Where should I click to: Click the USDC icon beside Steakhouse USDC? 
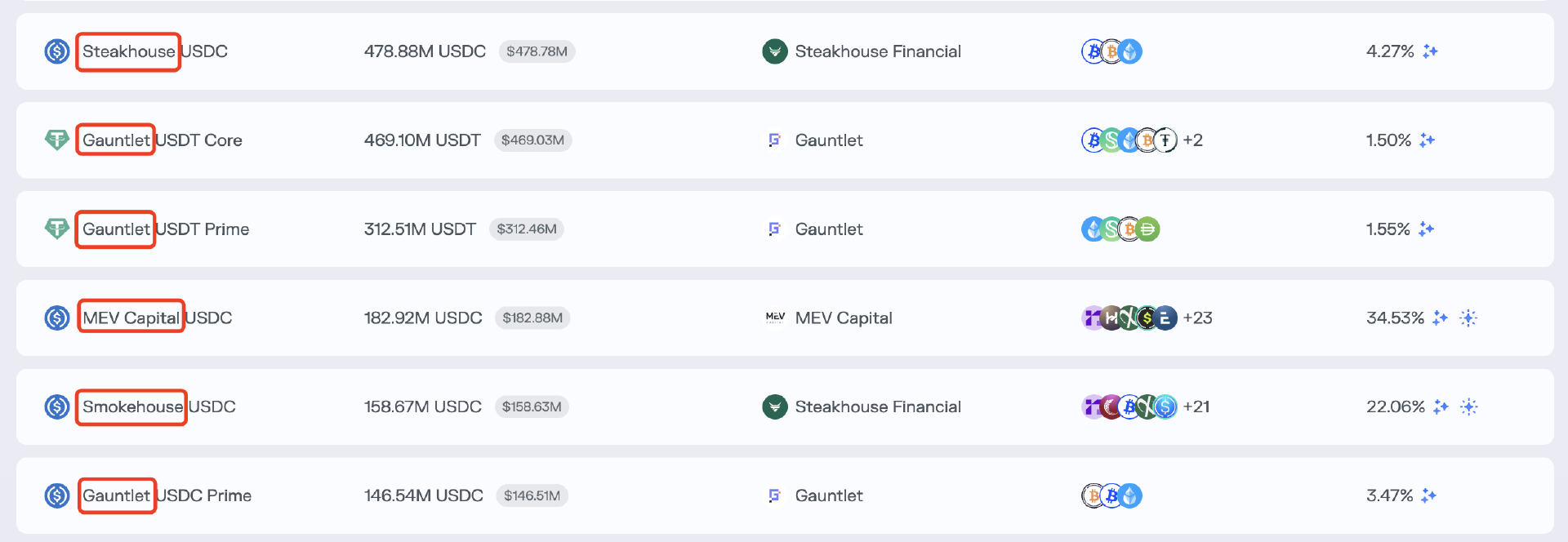56,51
